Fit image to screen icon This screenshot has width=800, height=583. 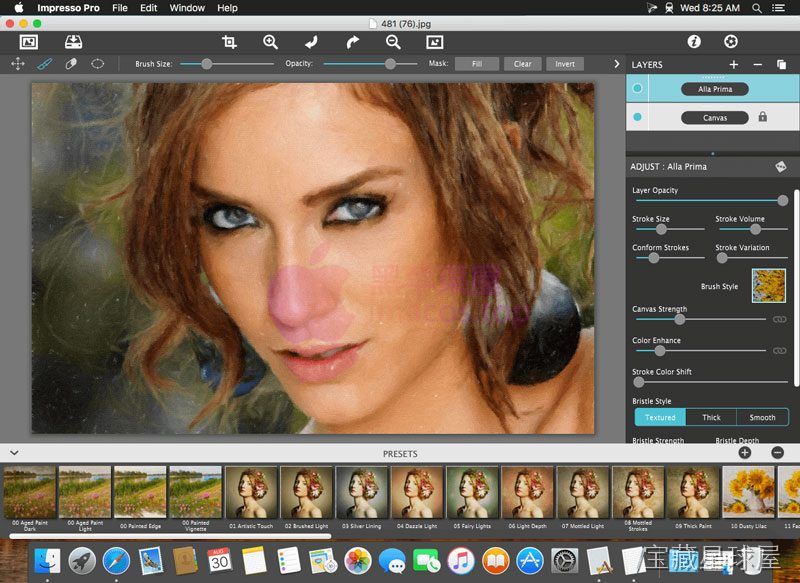[x=434, y=42]
